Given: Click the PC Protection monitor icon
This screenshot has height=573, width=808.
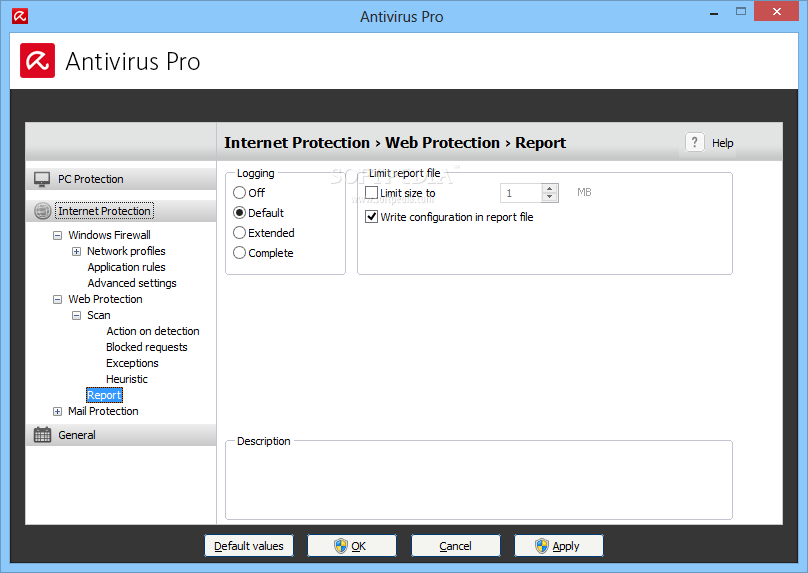Looking at the screenshot, I should click(x=42, y=179).
